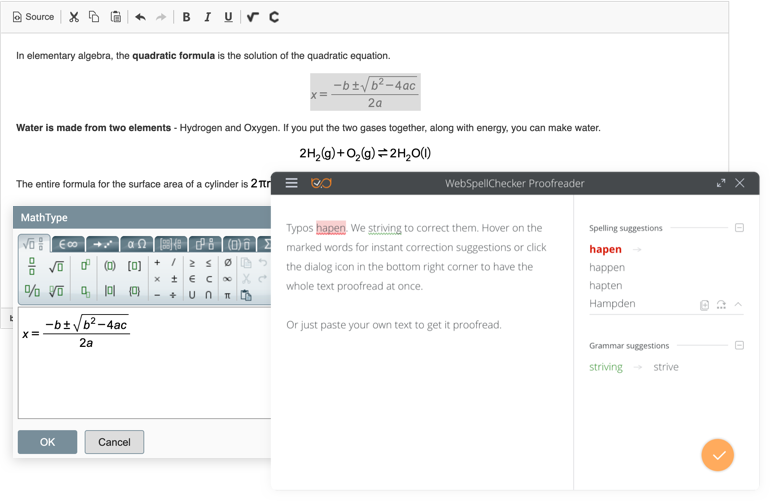Click the Cut scissors icon in editor toolbar

click(74, 17)
